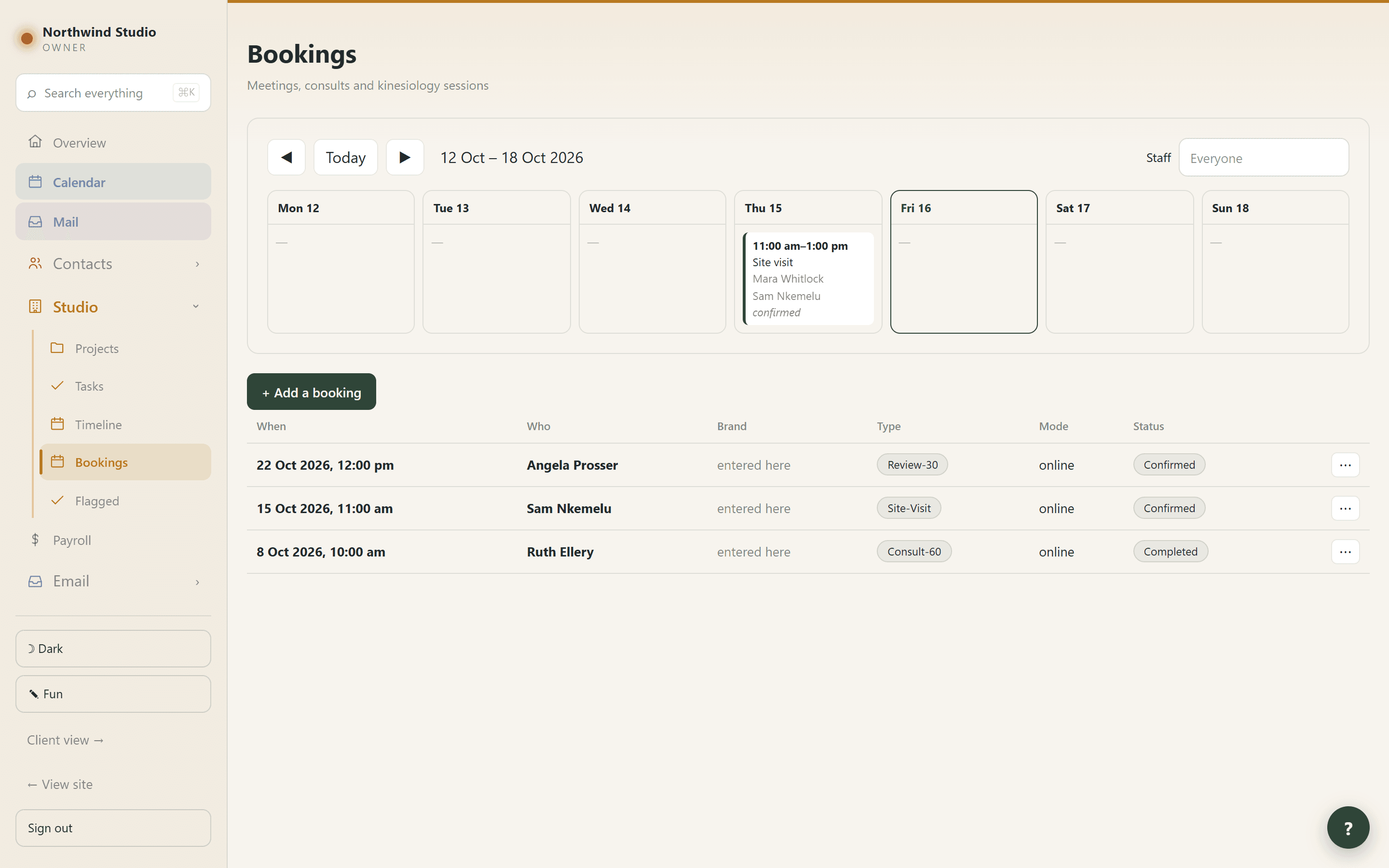The width and height of the screenshot is (1389, 868).
Task: Open actions menu for Sam Nkemelu booking
Action: pyautogui.click(x=1346, y=509)
